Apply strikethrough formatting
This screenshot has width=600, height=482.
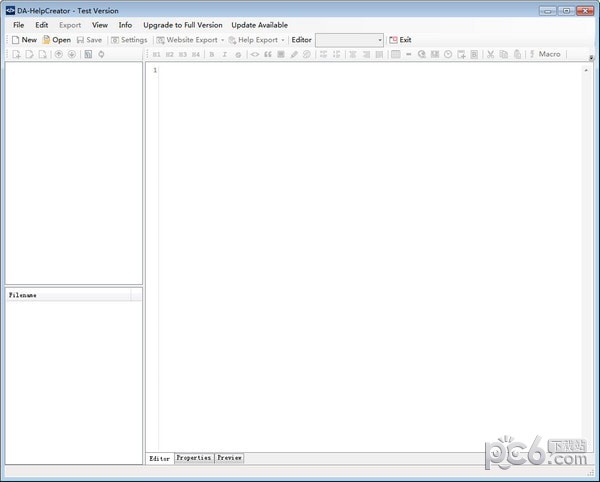pyautogui.click(x=238, y=54)
